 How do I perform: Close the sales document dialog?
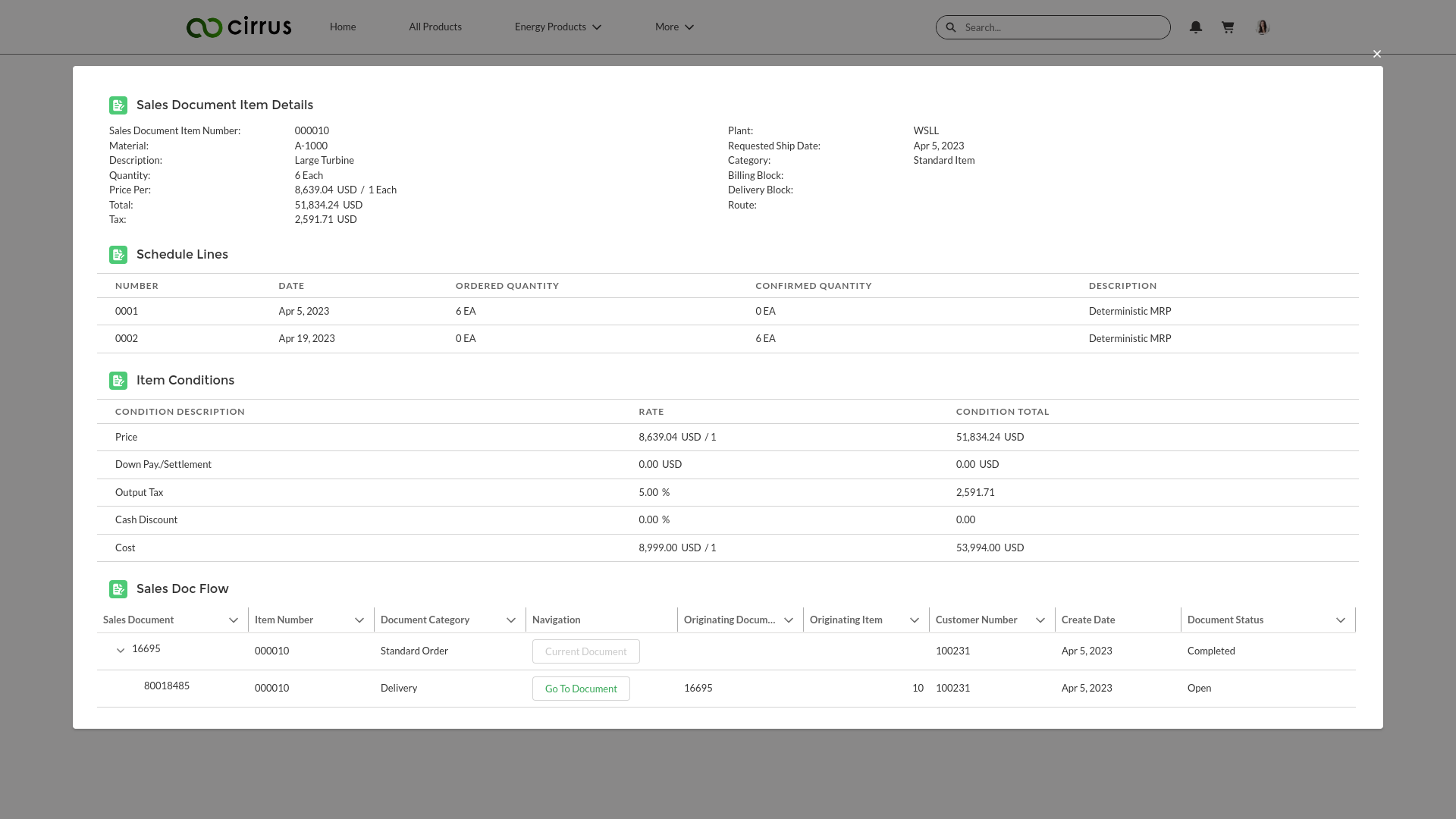(1377, 54)
